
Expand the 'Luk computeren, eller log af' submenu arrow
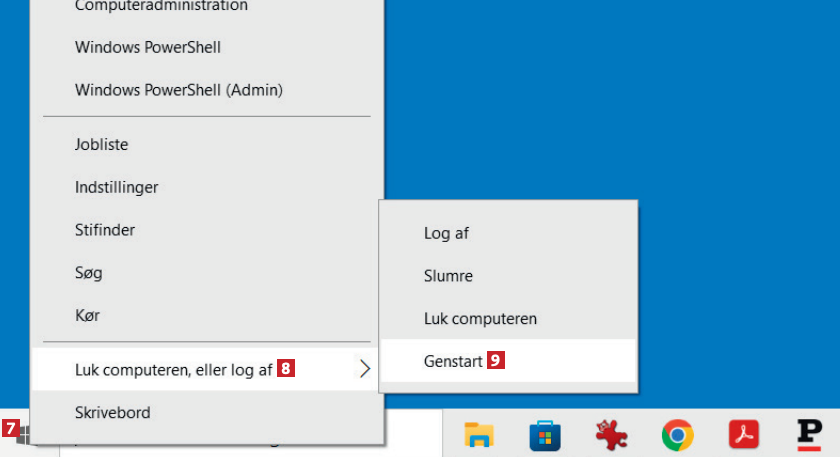pyautogui.click(x=364, y=369)
